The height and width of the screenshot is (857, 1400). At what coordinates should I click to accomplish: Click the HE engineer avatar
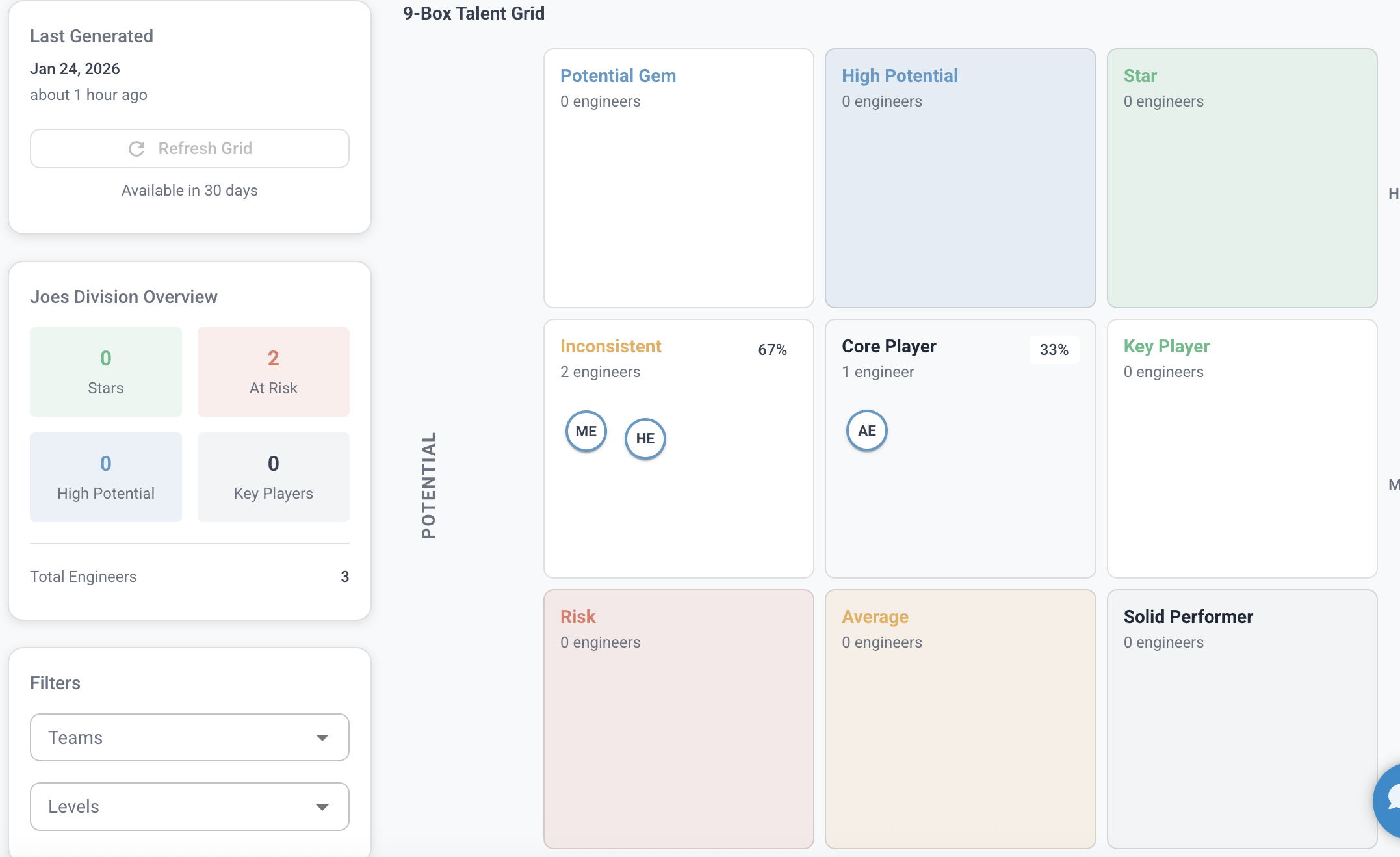tap(645, 438)
